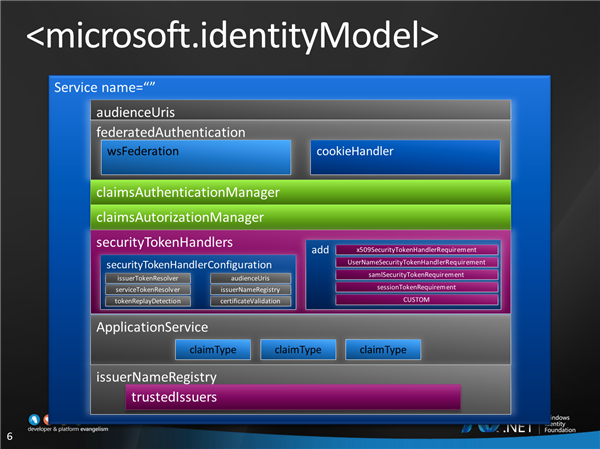Select the tokenReplayDetection item
This screenshot has width=600, height=449.
pos(148,301)
